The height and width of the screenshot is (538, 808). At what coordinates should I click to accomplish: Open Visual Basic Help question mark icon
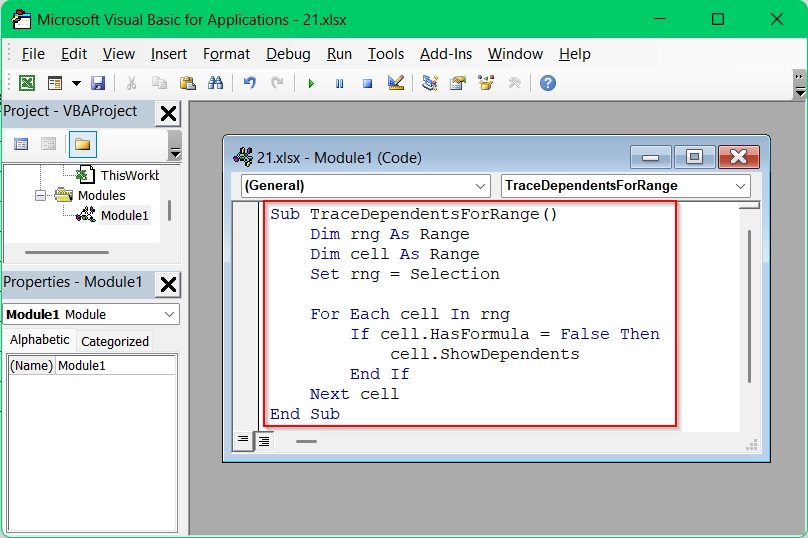[x=548, y=83]
